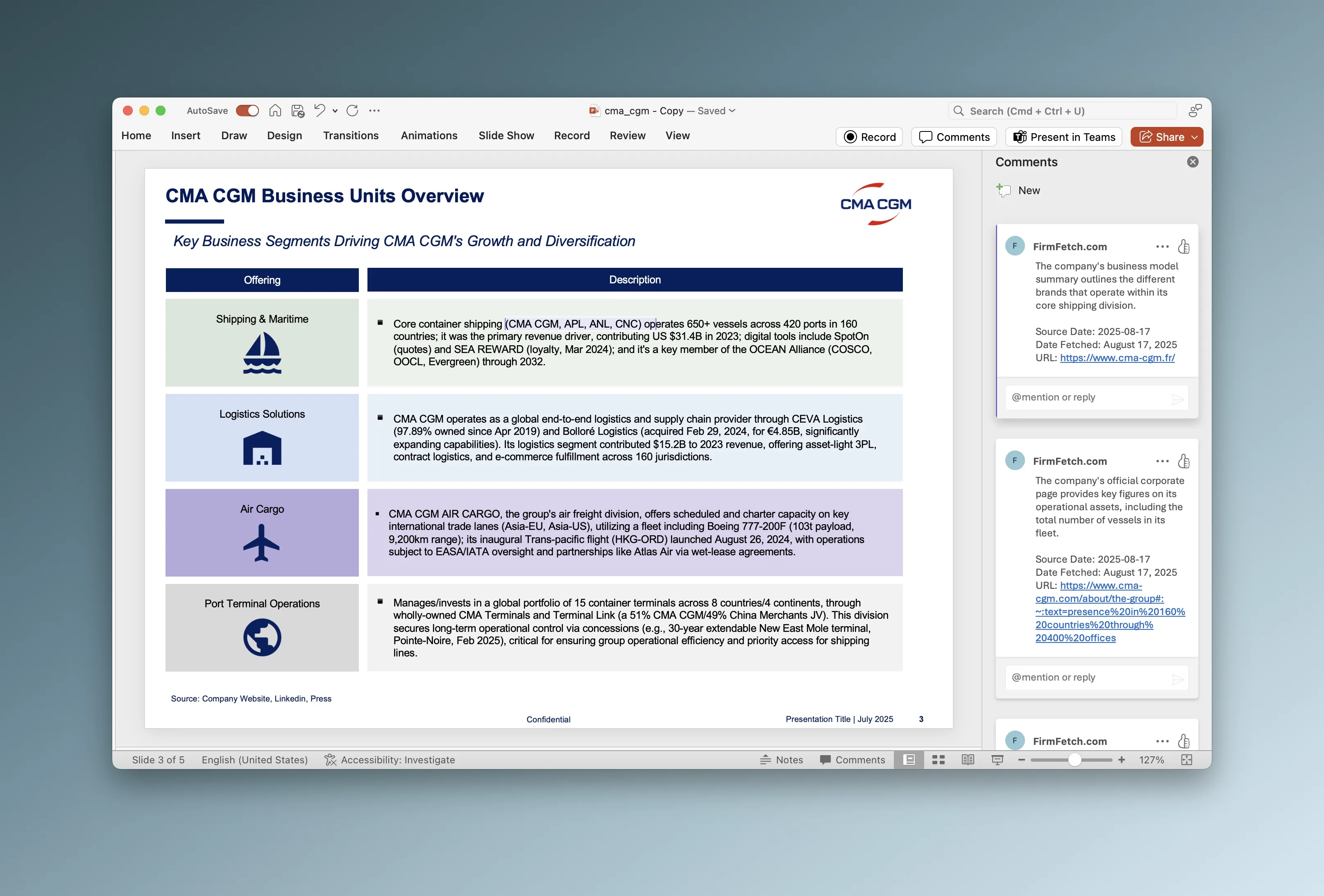Screen dimensions: 1324x896
Task: Click in the Search field
Action: 1062,111
